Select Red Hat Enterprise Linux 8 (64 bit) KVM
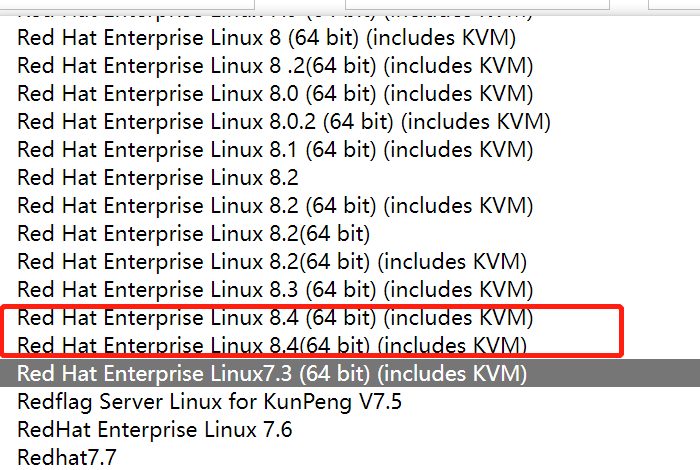 tap(266, 39)
